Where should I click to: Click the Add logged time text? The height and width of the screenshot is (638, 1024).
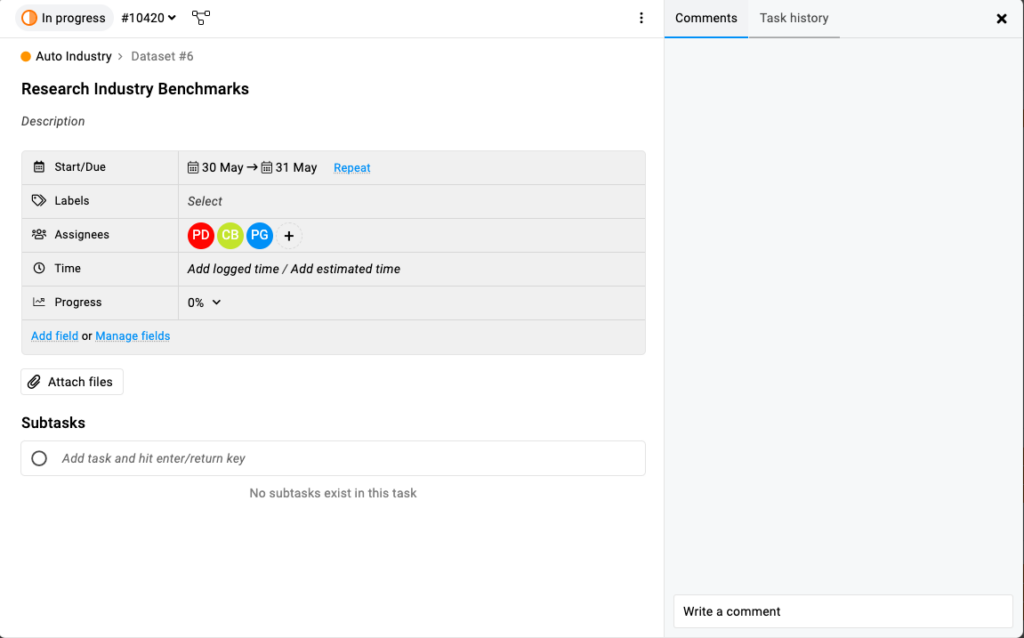[x=233, y=269]
